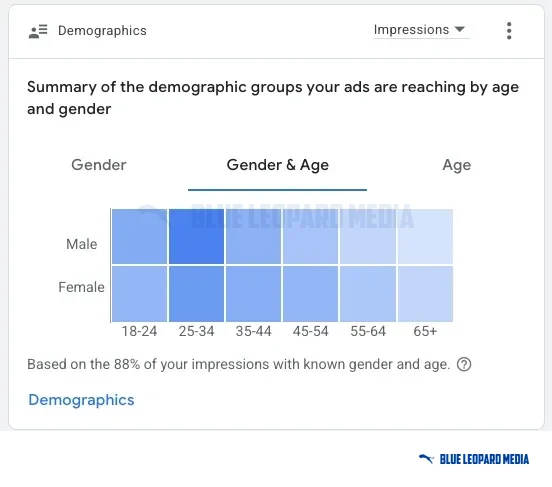Click the Male 18-24 heatmap cell
Screen dimensions: 552x487
point(139,236)
